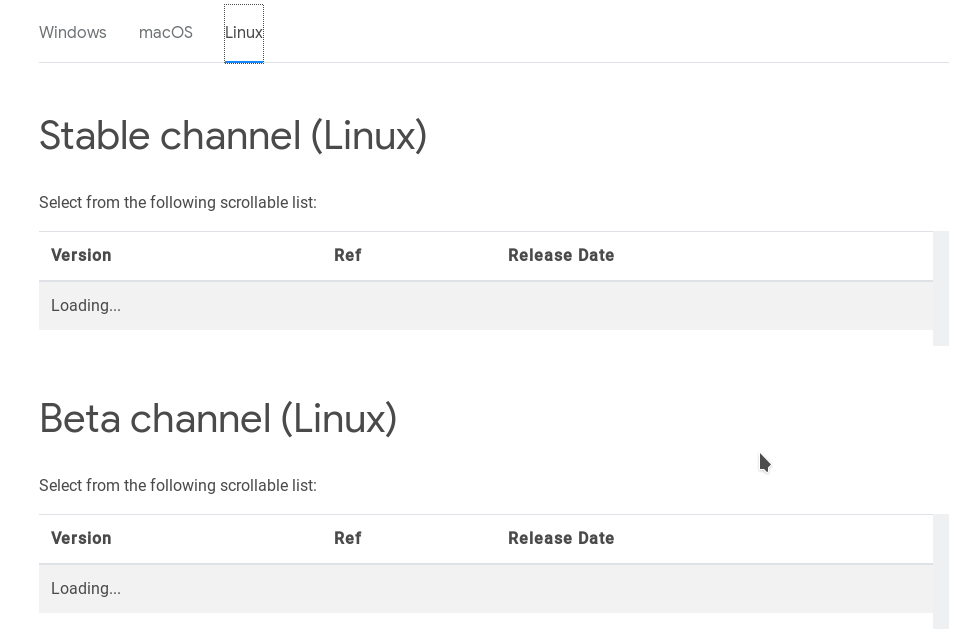The image size is (975, 637).
Task: Click the Release Date header in Stable channel table
Action: coord(561,255)
